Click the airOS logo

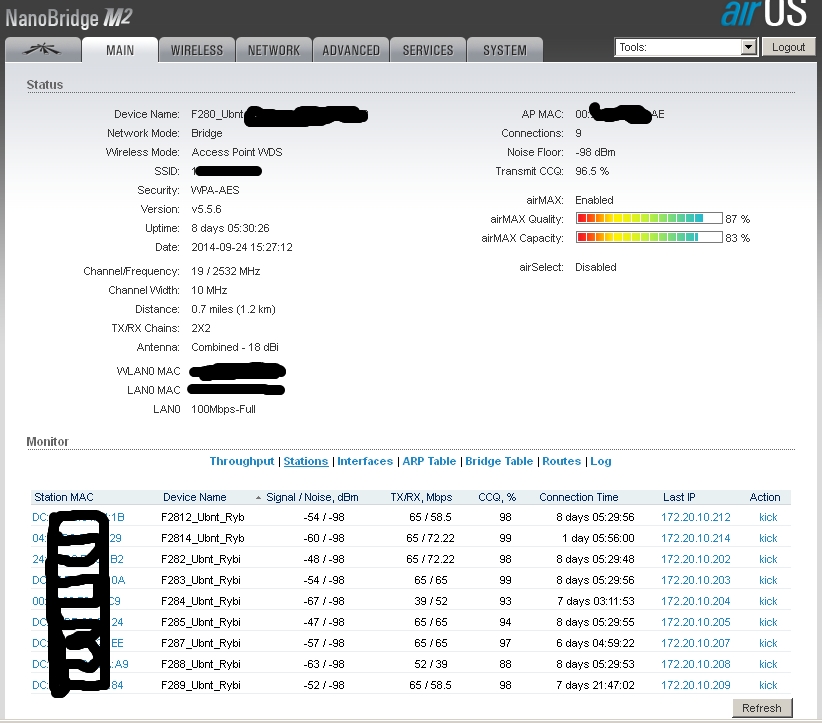[x=763, y=15]
